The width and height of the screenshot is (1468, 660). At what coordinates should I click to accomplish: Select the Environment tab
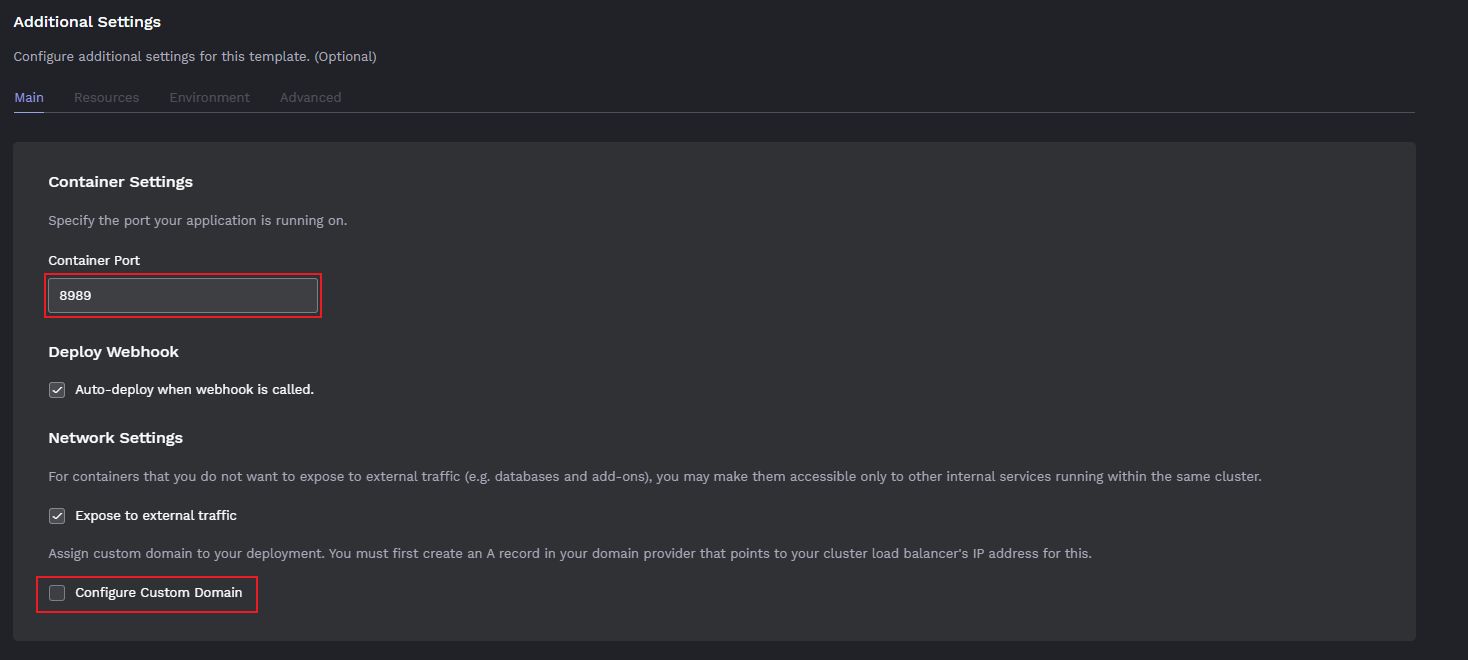pos(209,97)
